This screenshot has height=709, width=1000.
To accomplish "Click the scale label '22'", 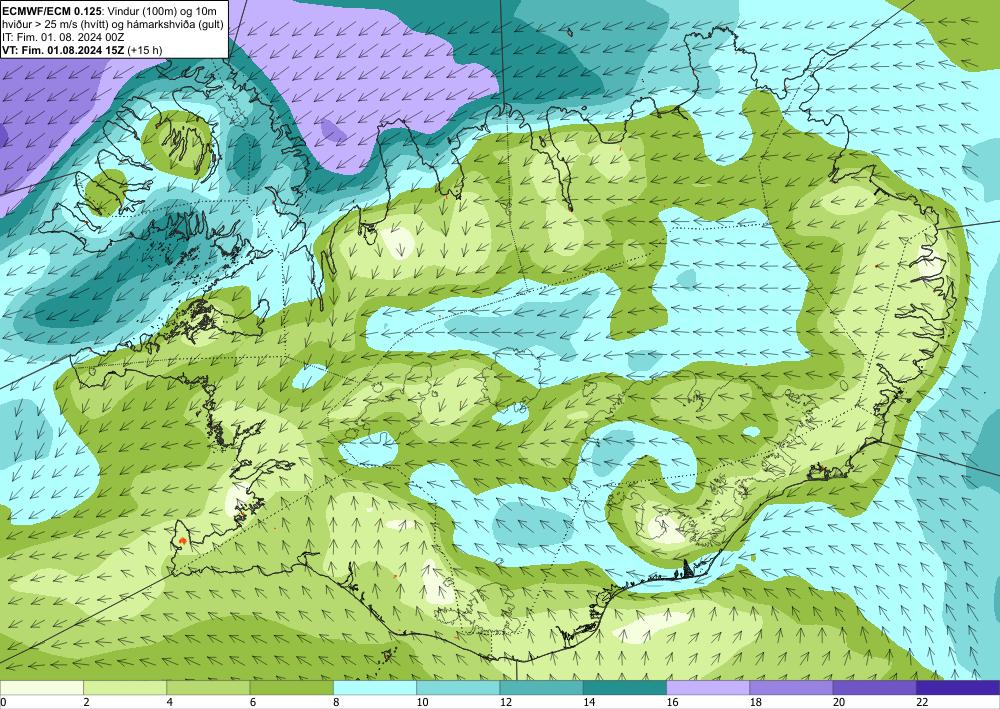I will pyautogui.click(x=922, y=702).
